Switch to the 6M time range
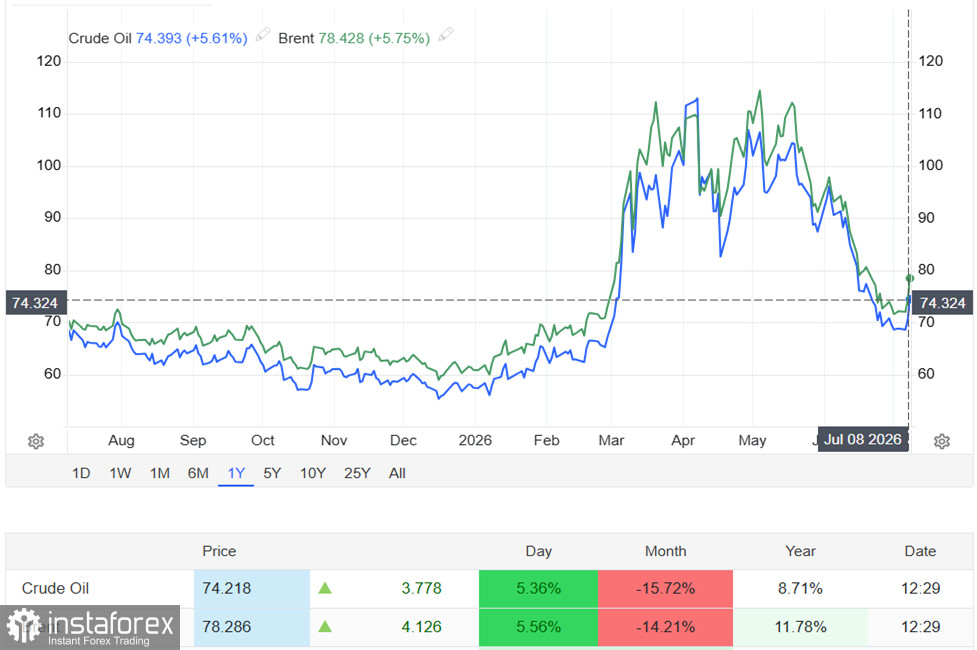The height and width of the screenshot is (650, 977). tap(198, 474)
